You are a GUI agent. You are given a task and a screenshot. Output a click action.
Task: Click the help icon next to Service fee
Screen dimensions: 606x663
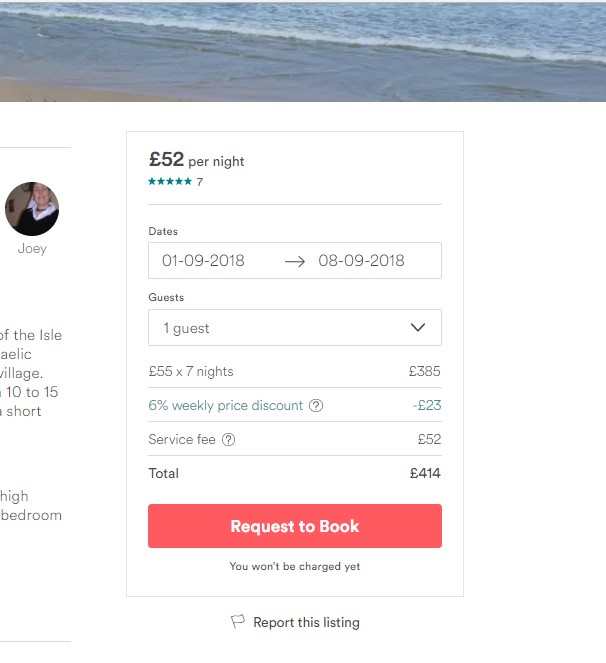point(228,440)
